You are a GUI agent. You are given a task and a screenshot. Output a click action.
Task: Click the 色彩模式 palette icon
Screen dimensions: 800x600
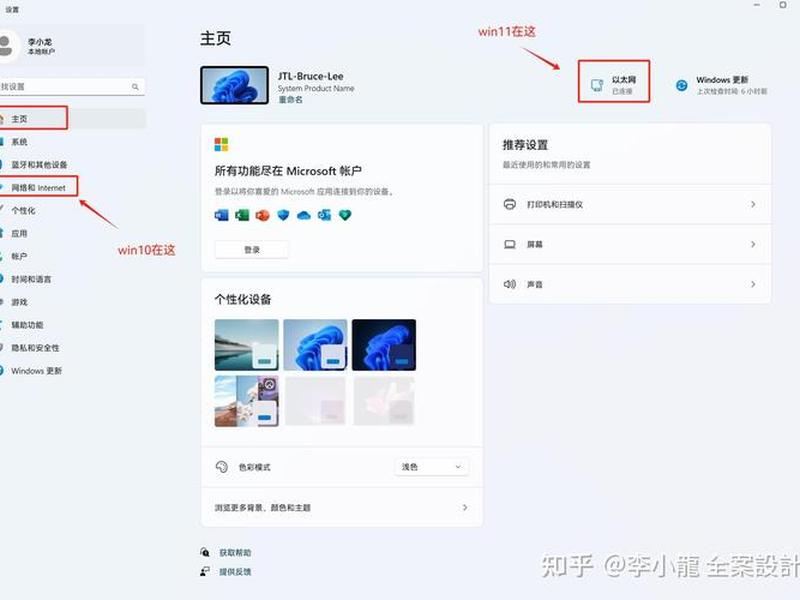(x=222, y=467)
